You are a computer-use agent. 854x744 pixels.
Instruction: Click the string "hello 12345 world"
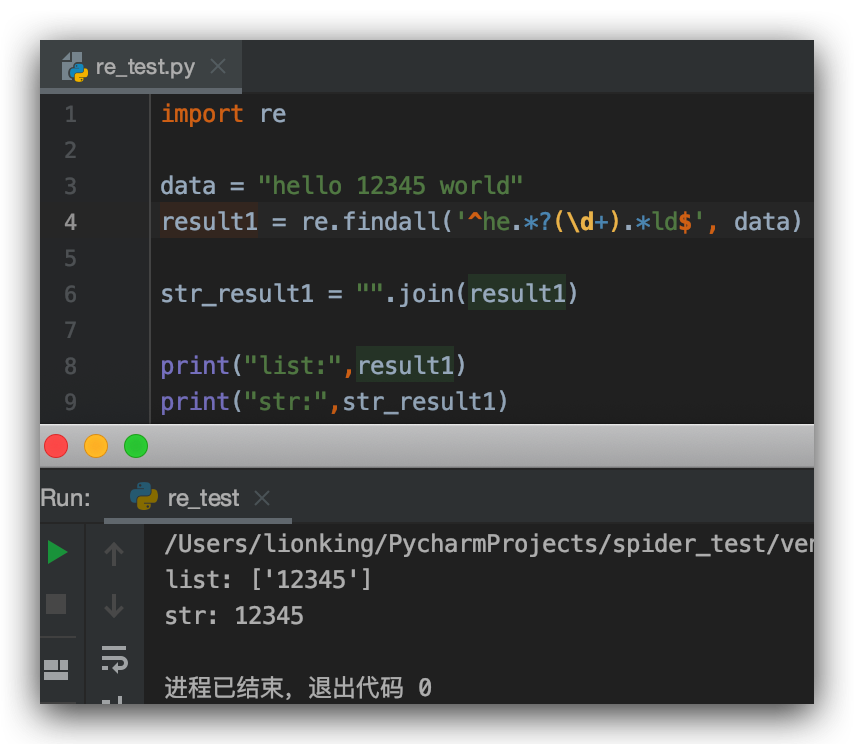(391, 186)
